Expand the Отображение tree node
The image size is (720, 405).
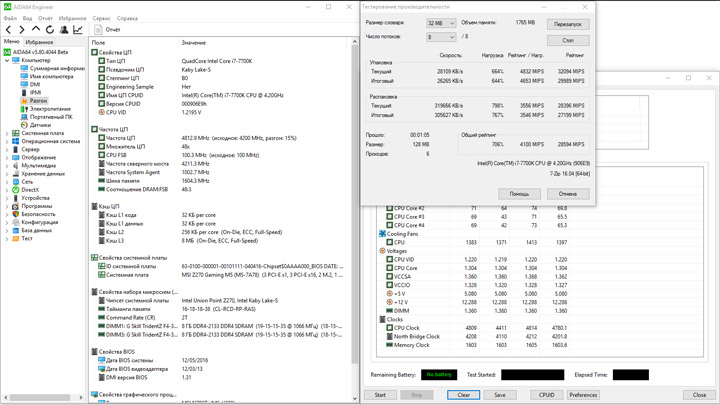(x=7, y=158)
